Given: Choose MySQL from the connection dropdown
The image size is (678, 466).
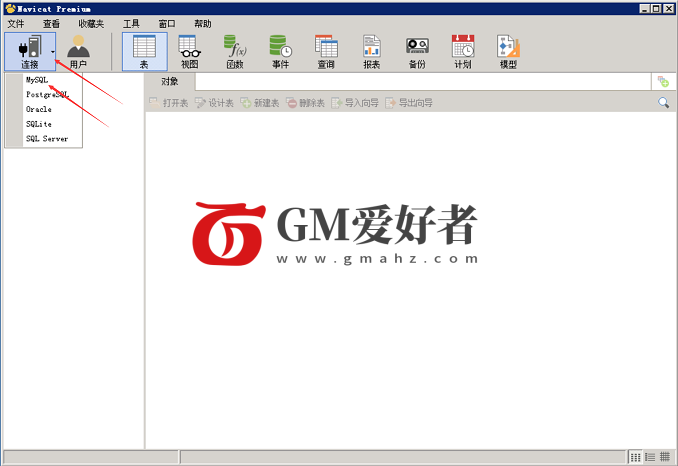Looking at the screenshot, I should [x=37, y=80].
